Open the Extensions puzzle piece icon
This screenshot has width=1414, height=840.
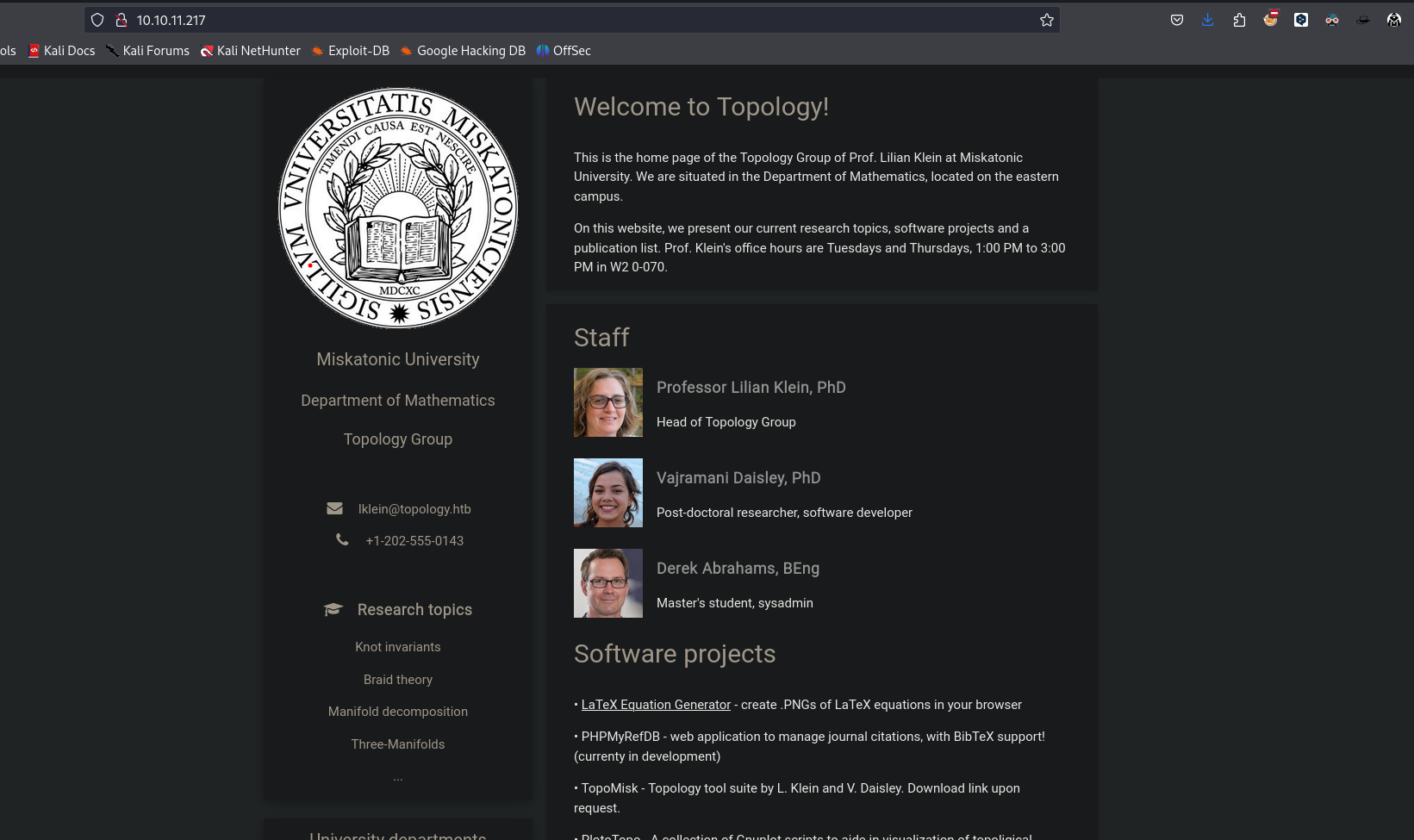tap(1239, 20)
